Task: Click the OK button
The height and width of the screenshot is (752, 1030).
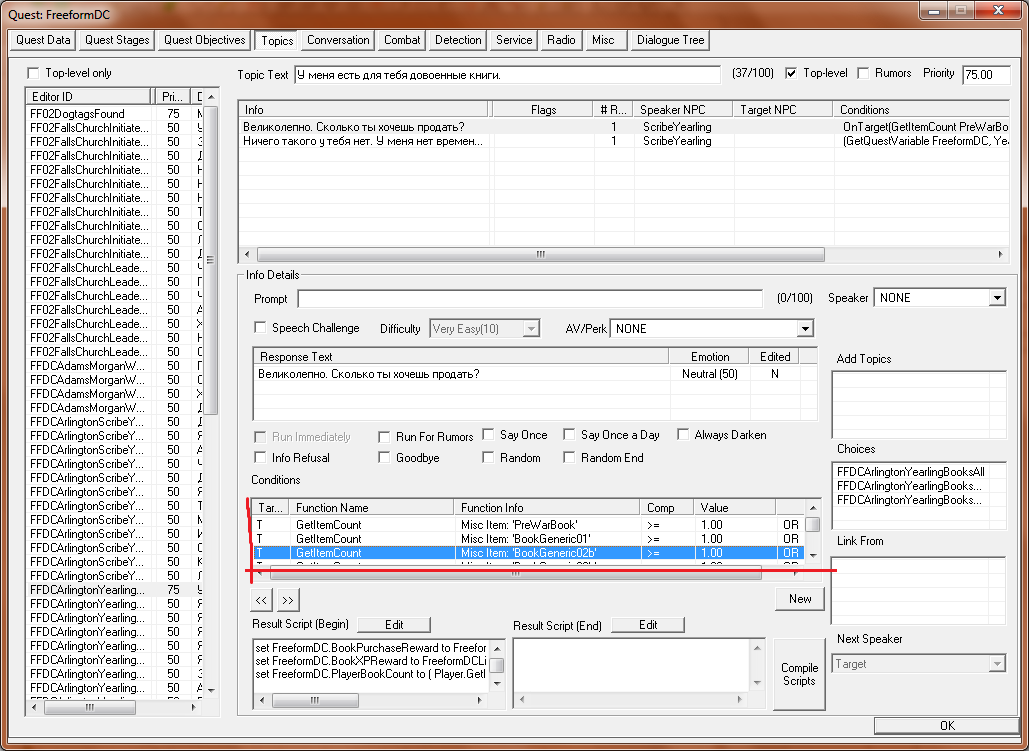Action: [x=946, y=726]
